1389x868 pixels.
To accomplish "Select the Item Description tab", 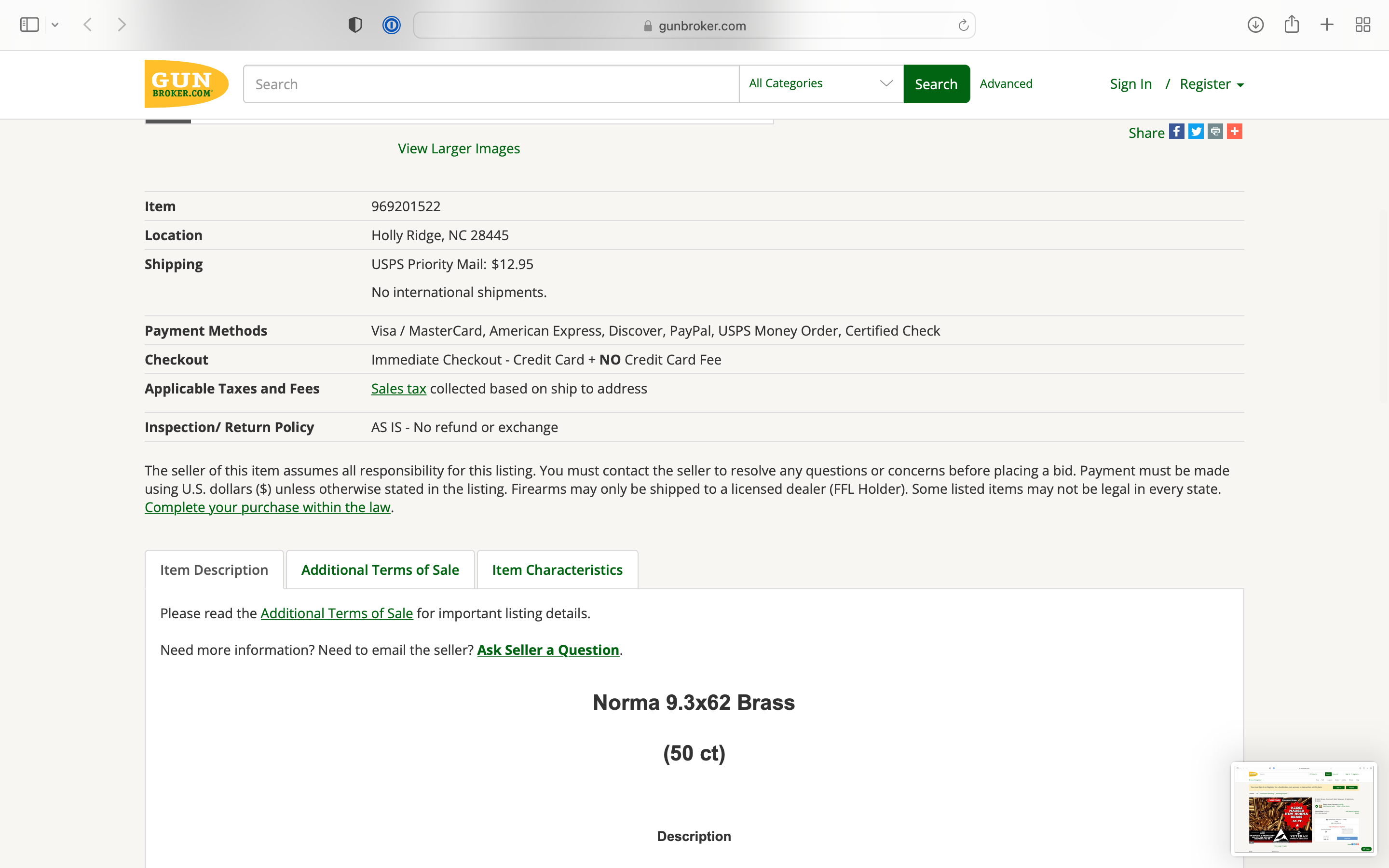I will pos(214,570).
